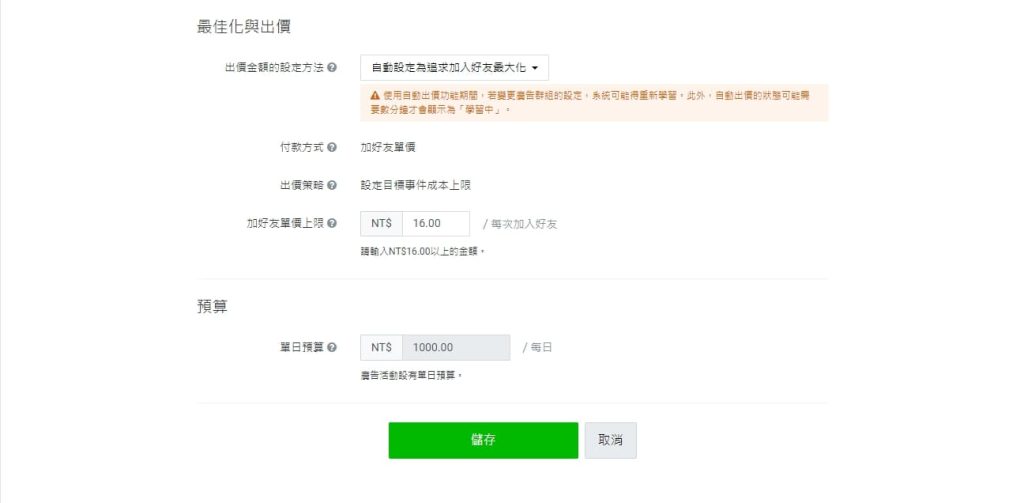Open the 自動設定為追求加入好友最大化 dropdown
The width and height of the screenshot is (1024, 503).
click(454, 68)
